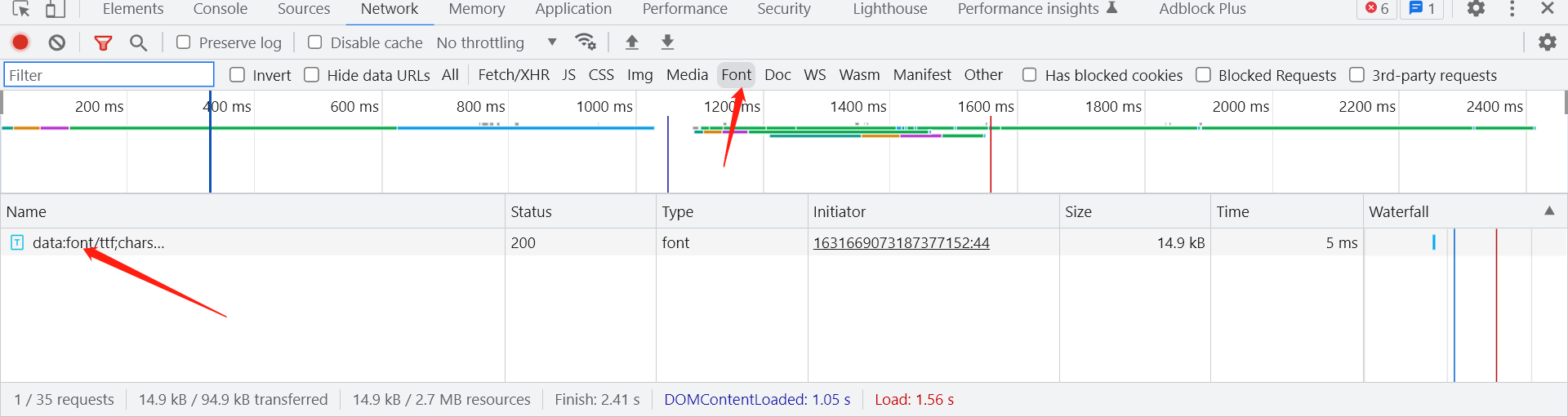Sort by the Waterfall column arrow
Screen dimensions: 1568x417
(x=1549, y=211)
